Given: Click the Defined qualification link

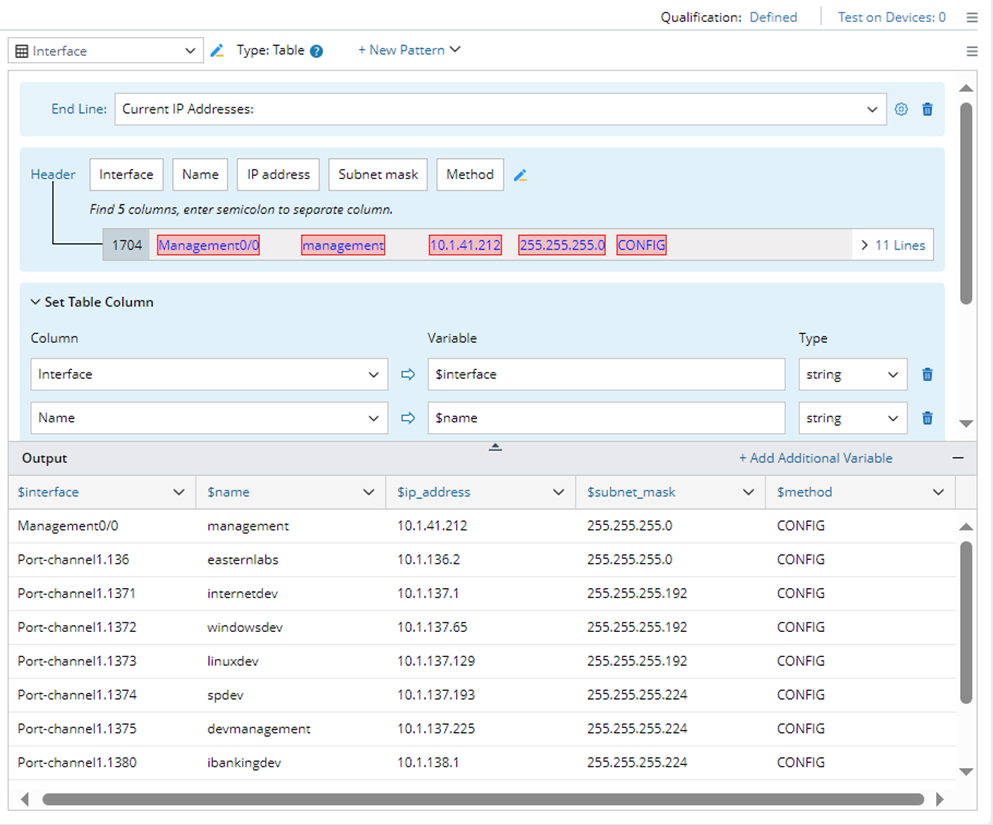Looking at the screenshot, I should tap(773, 17).
